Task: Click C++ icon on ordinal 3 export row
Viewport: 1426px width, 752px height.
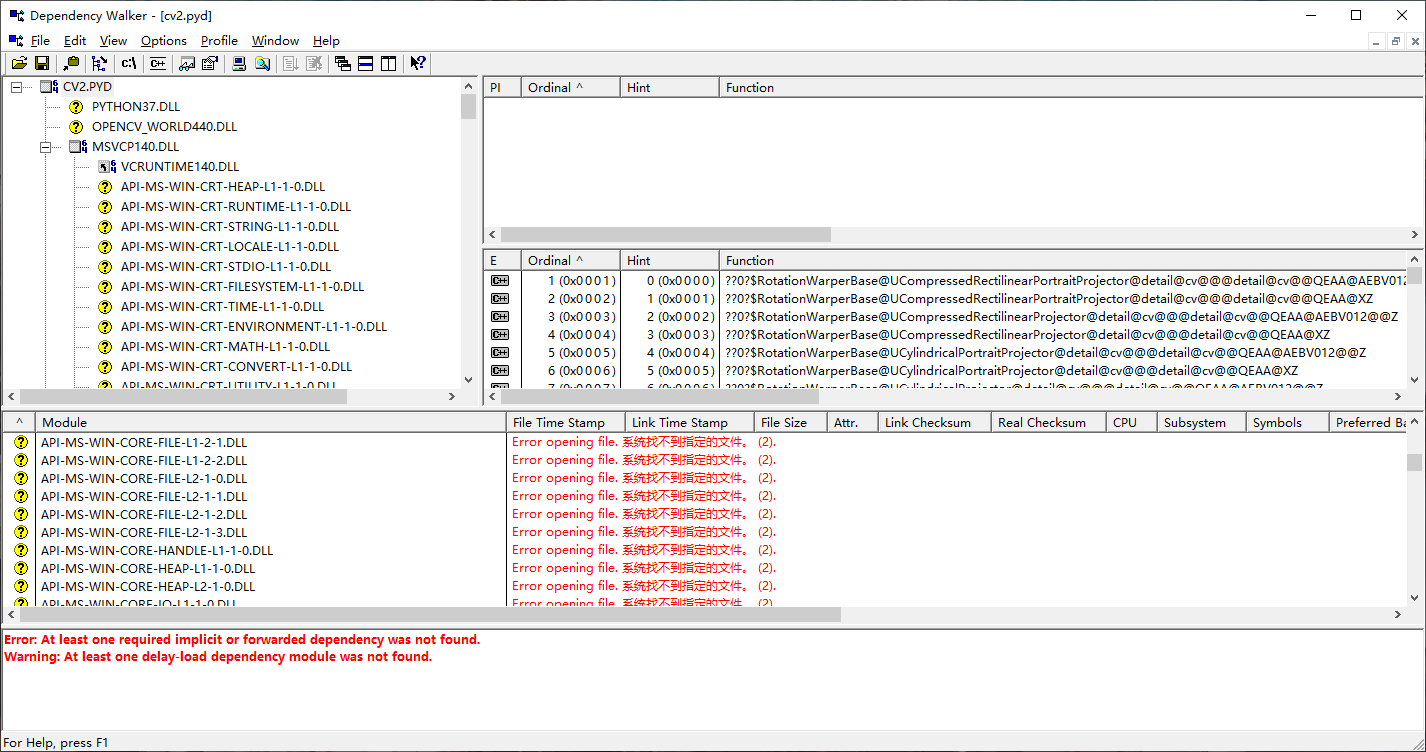Action: tap(500, 316)
